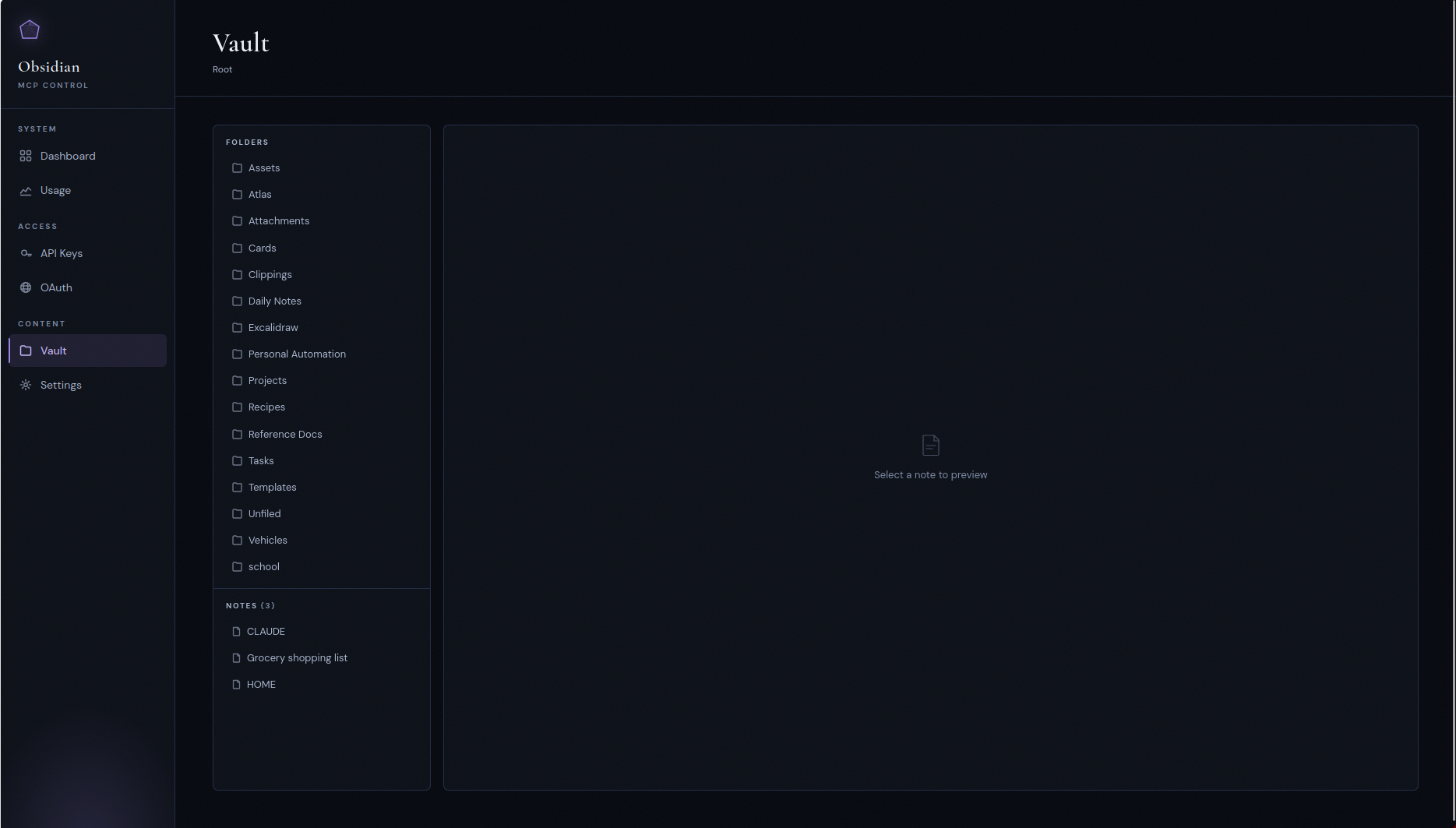
Task: Click the Cards folder icon
Action: pos(238,248)
